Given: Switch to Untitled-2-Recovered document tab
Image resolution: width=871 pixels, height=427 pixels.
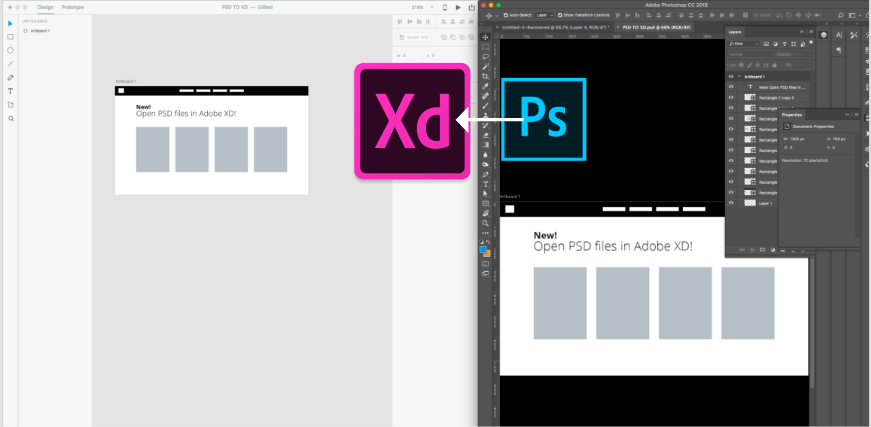Looking at the screenshot, I should (x=555, y=27).
